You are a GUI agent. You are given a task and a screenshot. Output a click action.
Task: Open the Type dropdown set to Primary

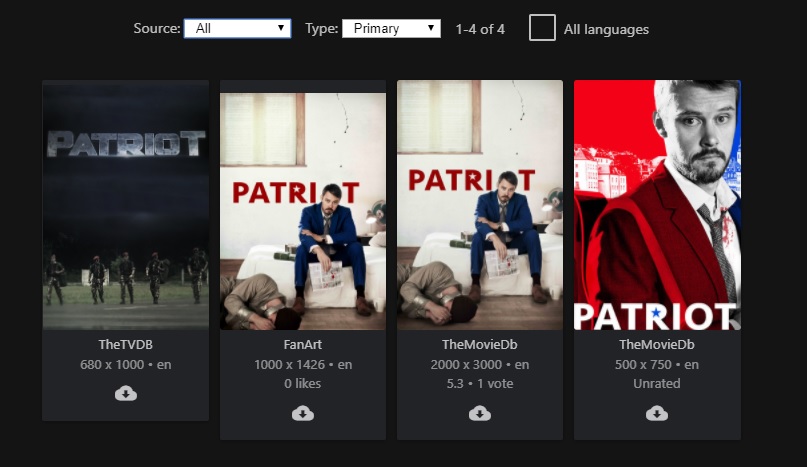point(391,28)
